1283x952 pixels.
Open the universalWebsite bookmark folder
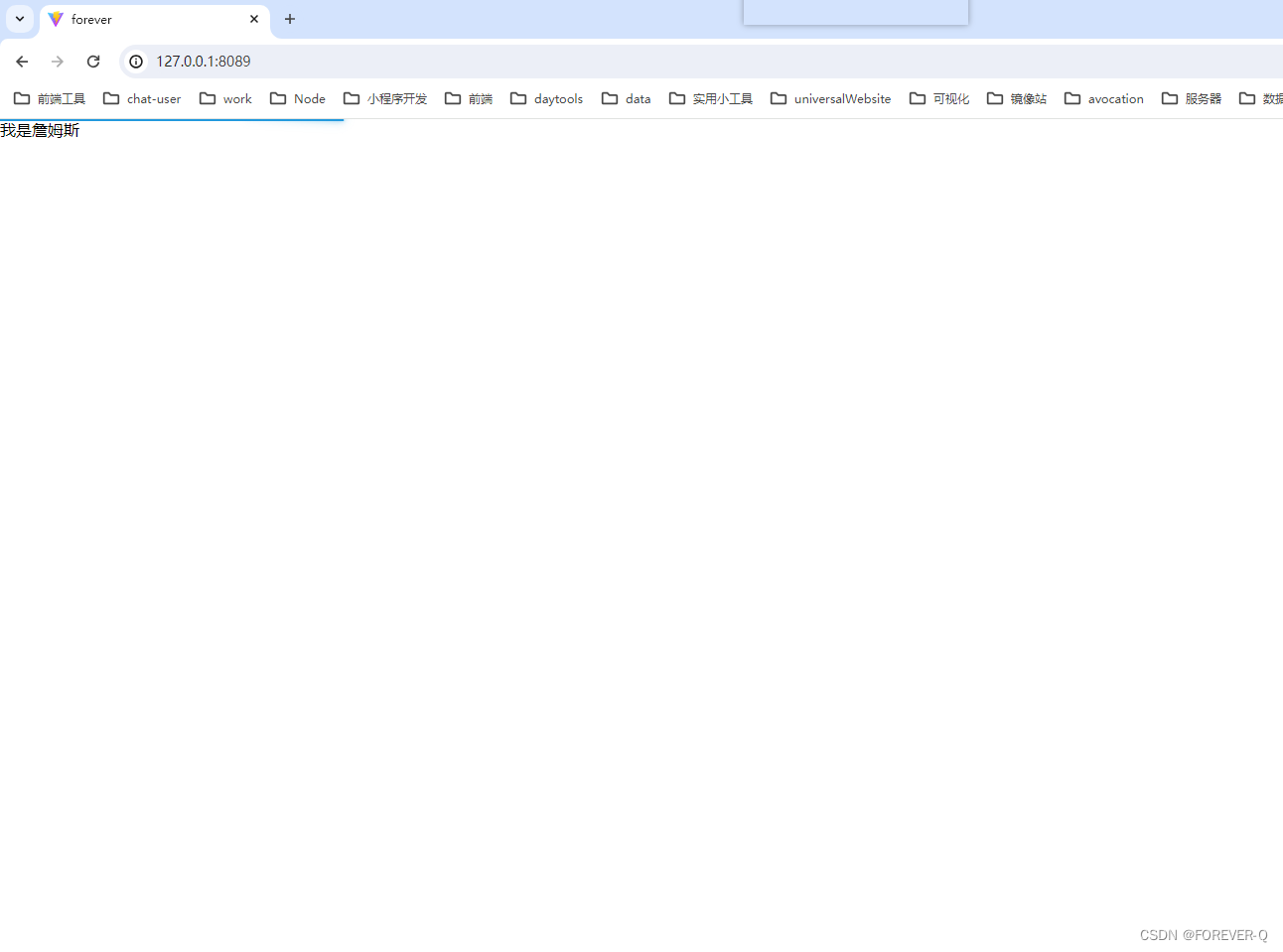(831, 98)
